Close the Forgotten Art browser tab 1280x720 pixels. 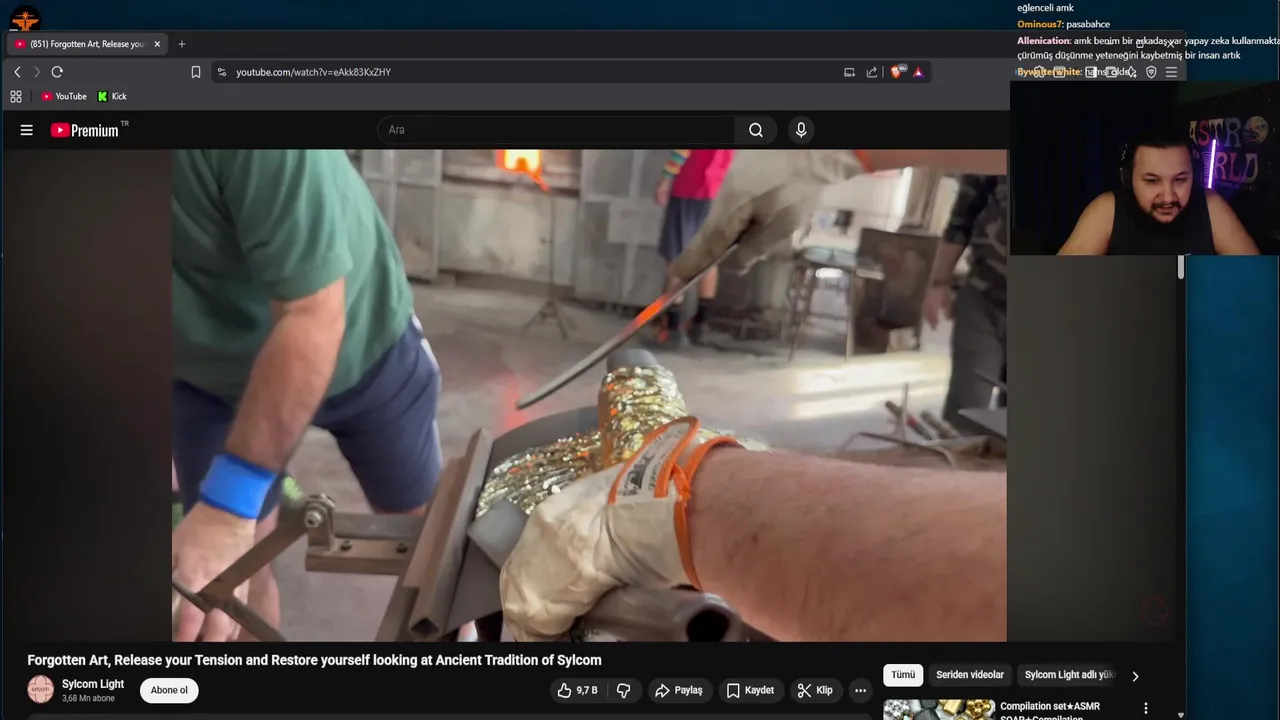click(x=157, y=44)
